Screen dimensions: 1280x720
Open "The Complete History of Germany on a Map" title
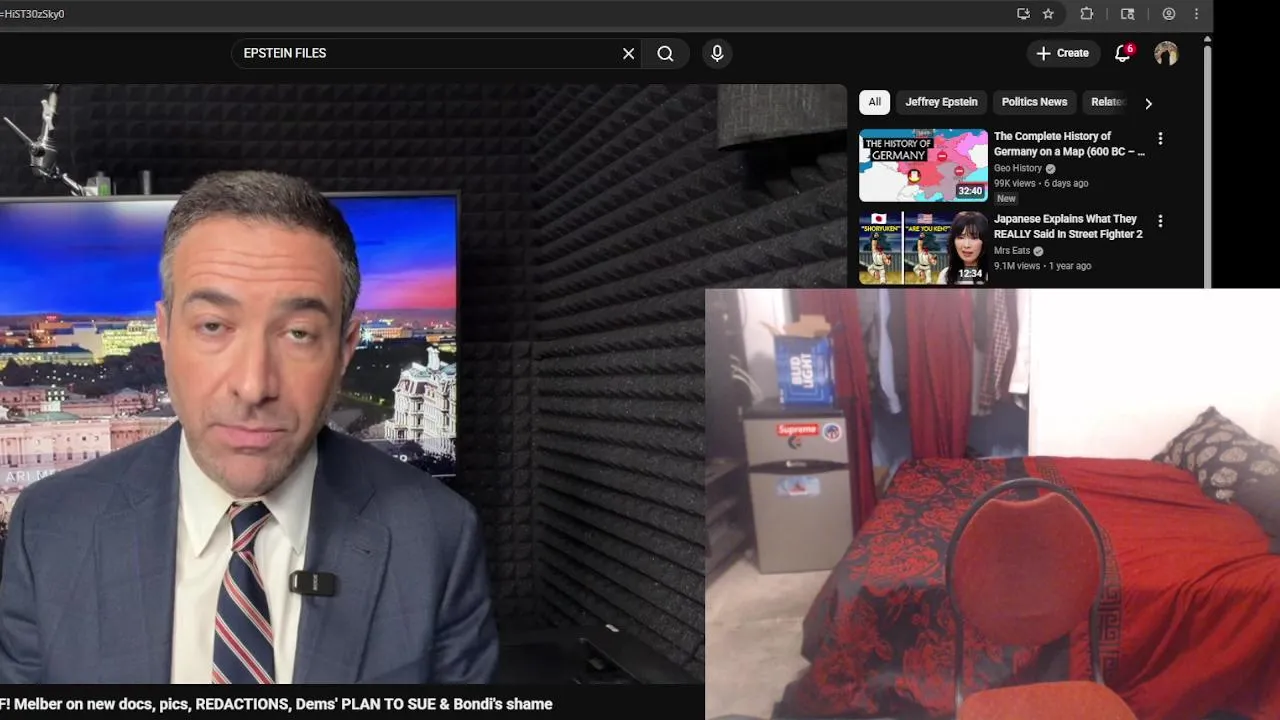click(1069, 144)
